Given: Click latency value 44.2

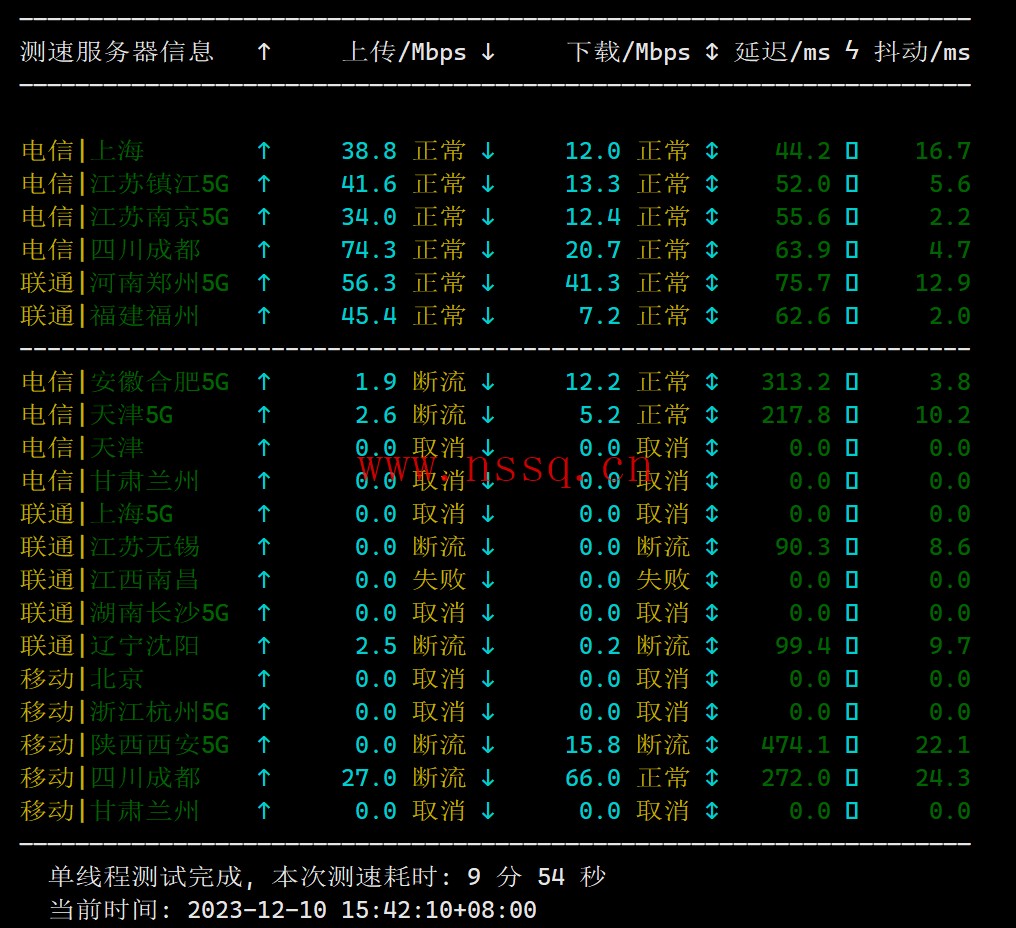Looking at the screenshot, I should (803, 151).
